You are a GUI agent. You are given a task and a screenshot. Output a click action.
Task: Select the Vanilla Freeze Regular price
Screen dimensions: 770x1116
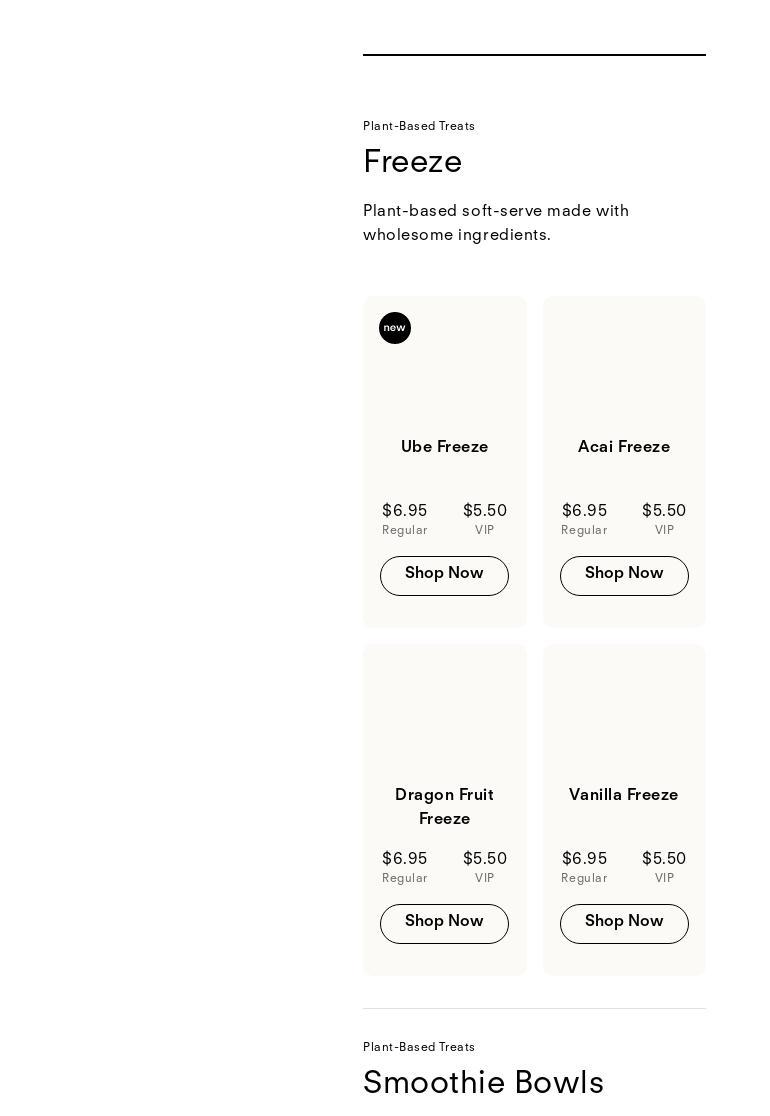coord(584,859)
